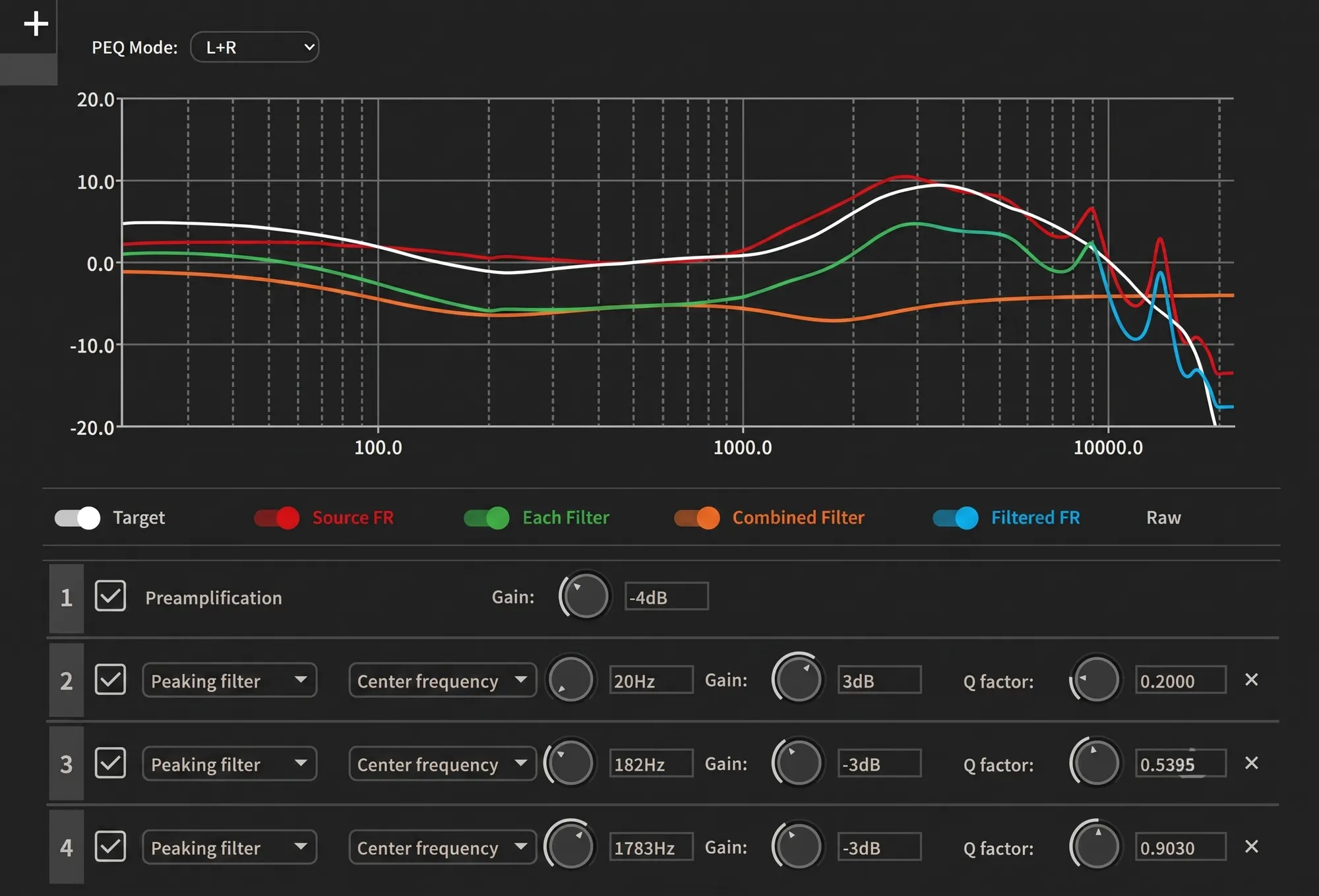1319x896 pixels.
Task: Click the Filtered FR label
Action: click(x=1035, y=518)
